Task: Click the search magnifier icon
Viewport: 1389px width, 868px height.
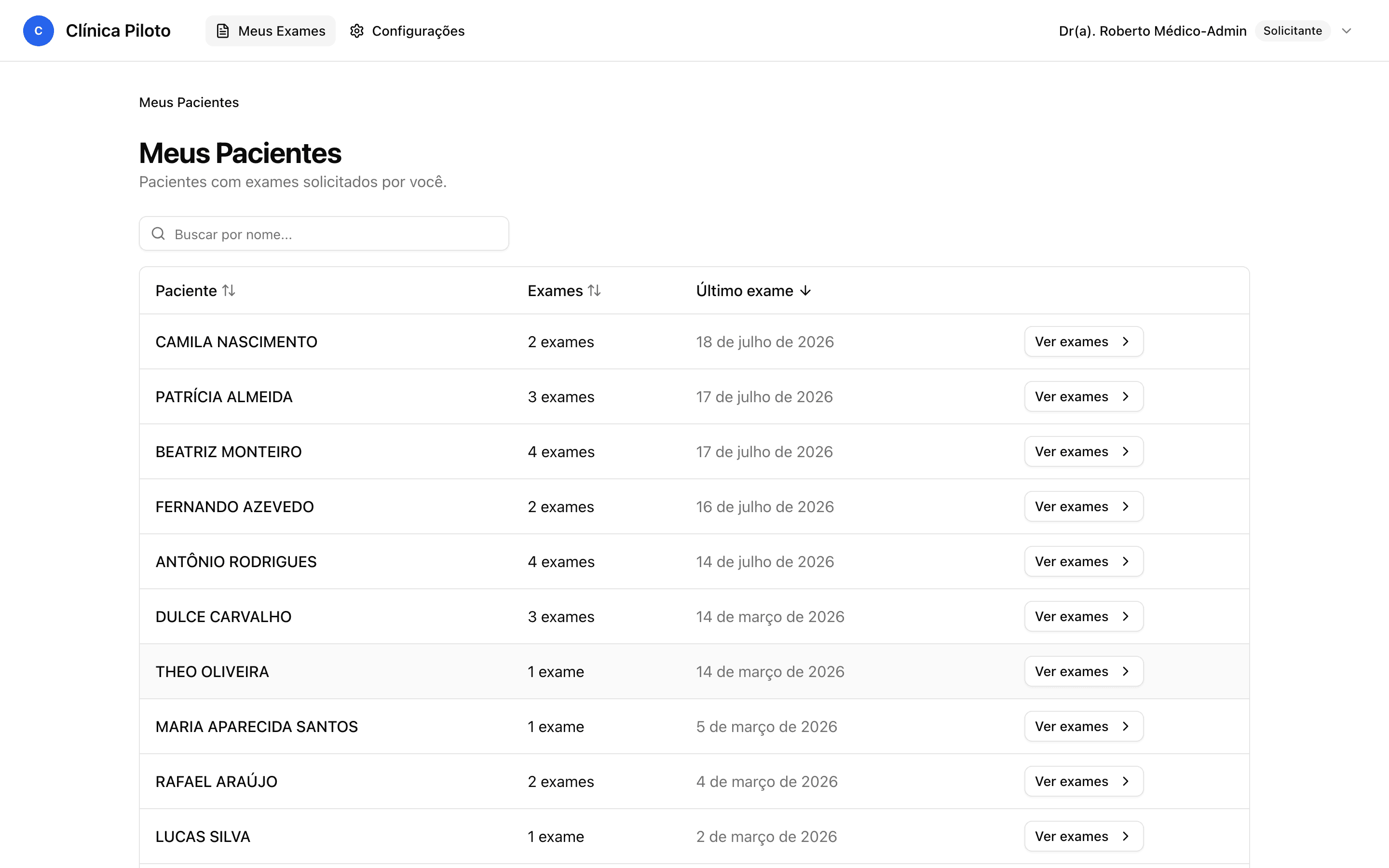Action: point(158,234)
